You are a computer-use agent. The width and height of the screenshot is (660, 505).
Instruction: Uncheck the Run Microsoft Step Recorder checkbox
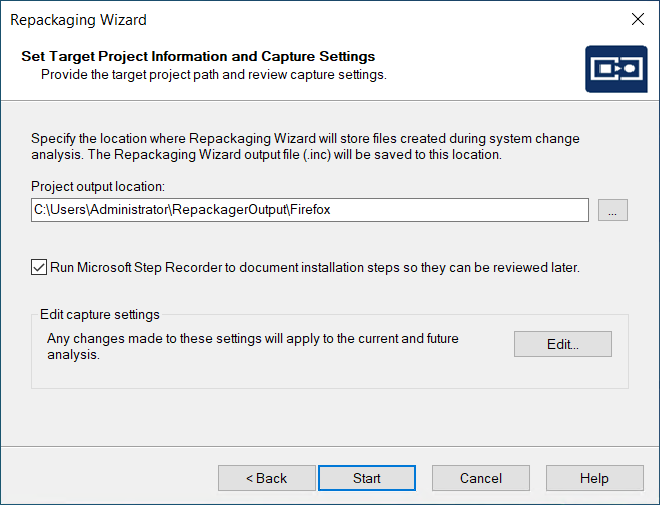tap(39, 267)
